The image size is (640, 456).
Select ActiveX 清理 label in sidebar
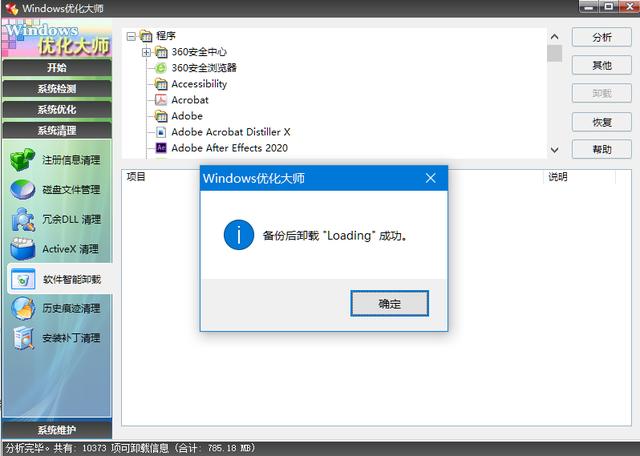pos(71,249)
